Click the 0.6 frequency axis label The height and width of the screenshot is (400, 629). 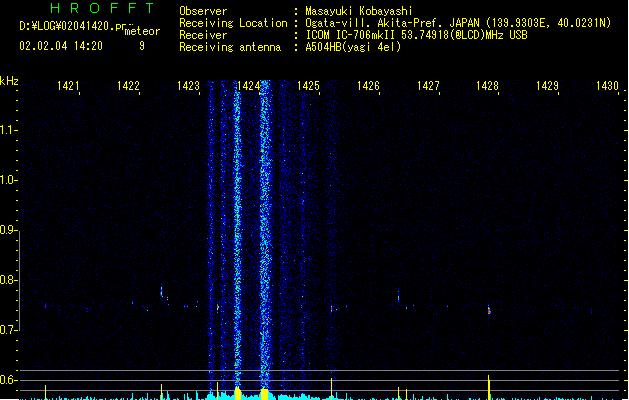(x=8, y=380)
